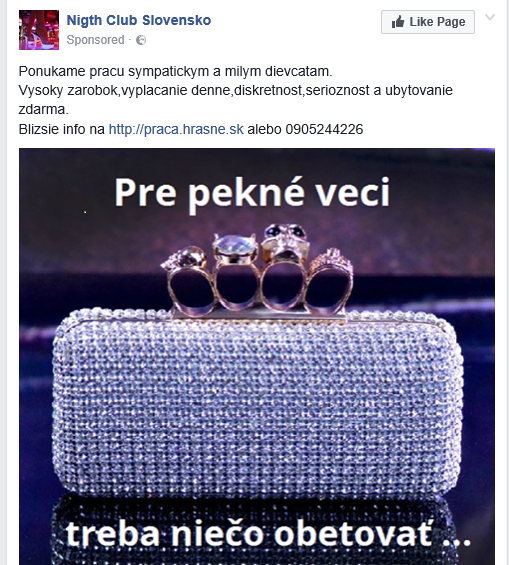Open the http://praca.hrasne.sk link

coord(176,129)
